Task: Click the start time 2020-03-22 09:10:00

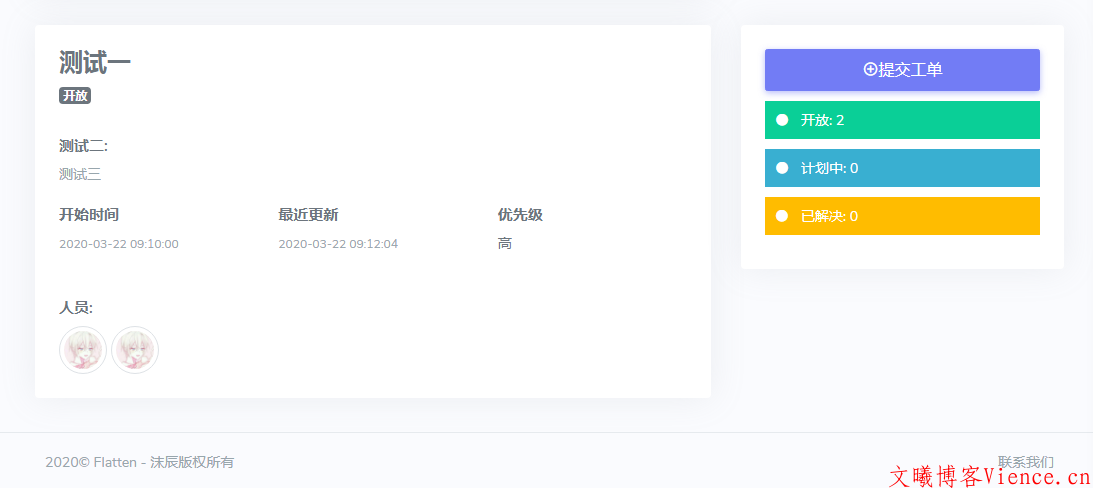Action: 119,244
